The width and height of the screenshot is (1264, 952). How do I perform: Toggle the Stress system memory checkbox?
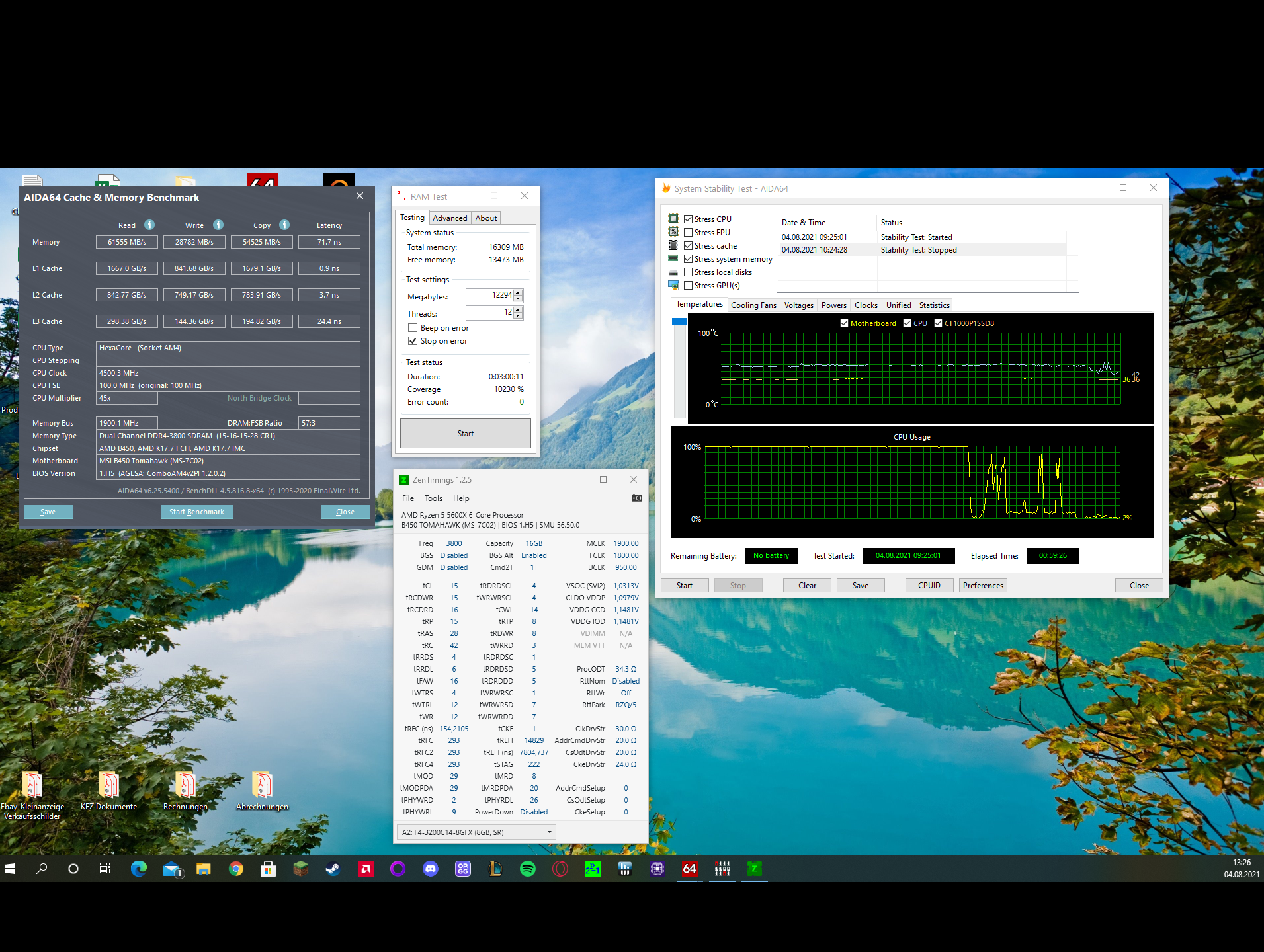(689, 259)
